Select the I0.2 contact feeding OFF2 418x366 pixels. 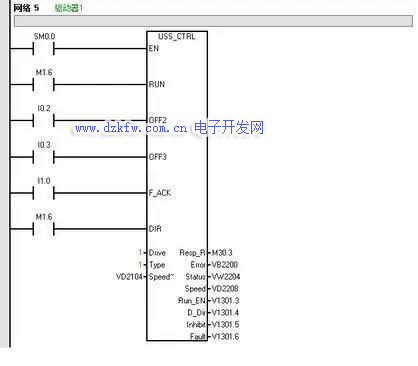pyautogui.click(x=44, y=121)
